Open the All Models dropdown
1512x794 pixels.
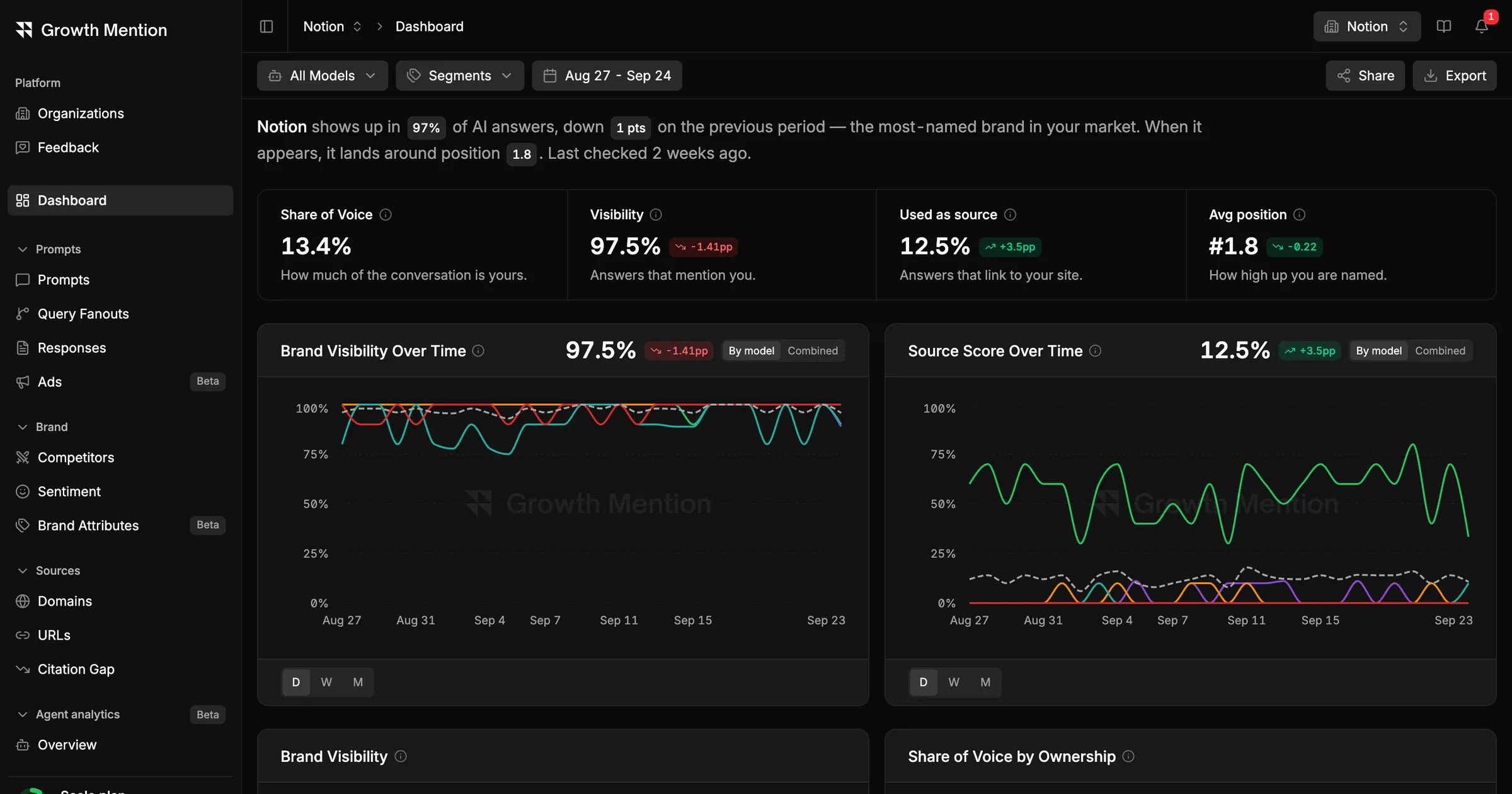pyautogui.click(x=323, y=76)
